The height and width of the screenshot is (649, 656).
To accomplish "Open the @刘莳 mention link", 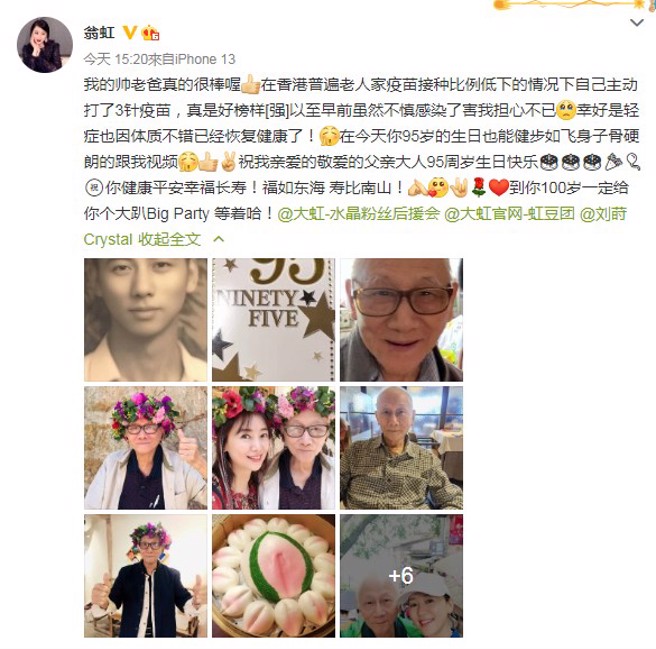I will tap(603, 213).
